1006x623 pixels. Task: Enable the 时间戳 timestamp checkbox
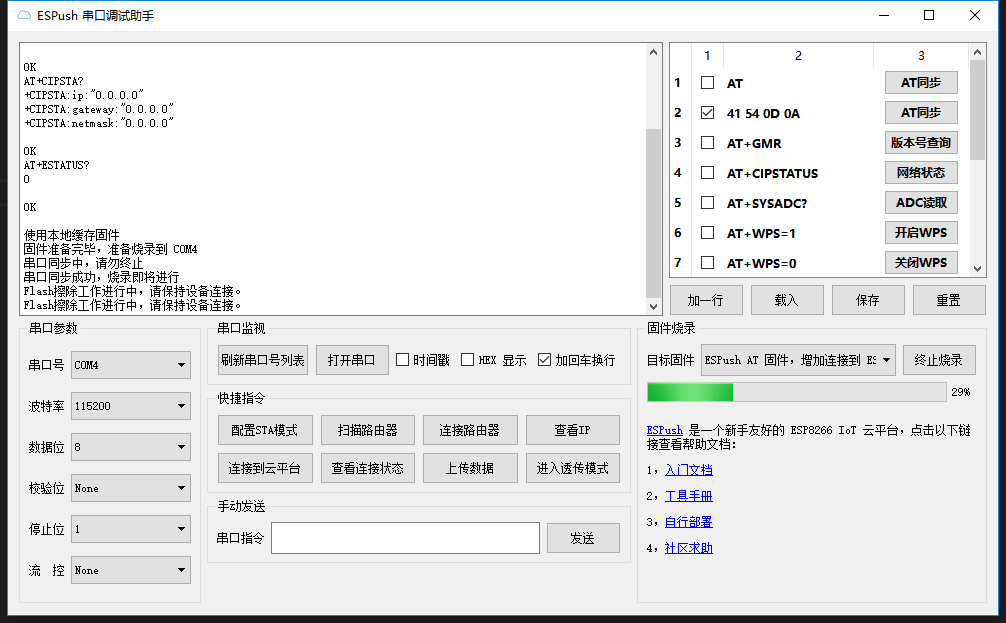(403, 360)
